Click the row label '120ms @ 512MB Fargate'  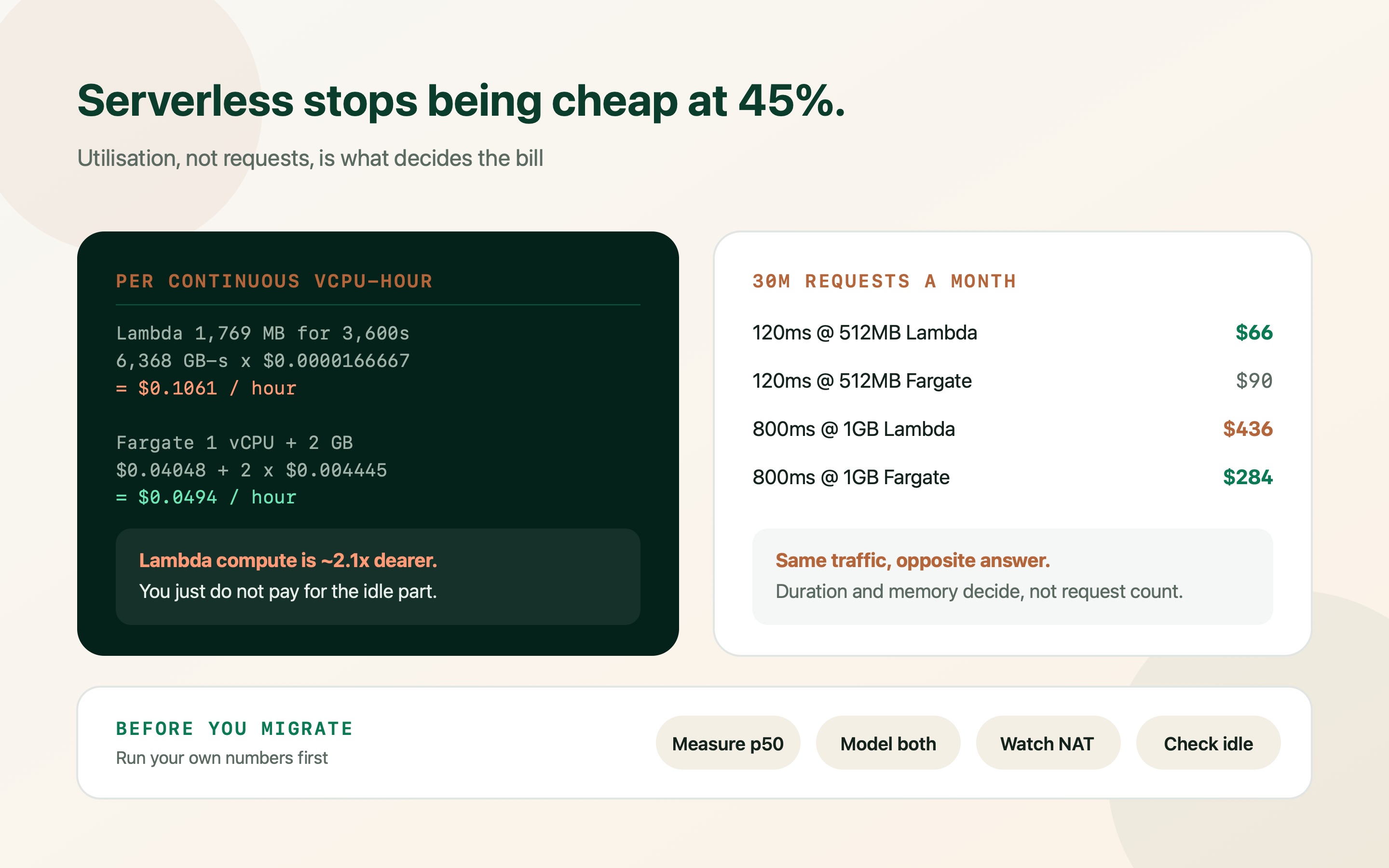click(862, 381)
